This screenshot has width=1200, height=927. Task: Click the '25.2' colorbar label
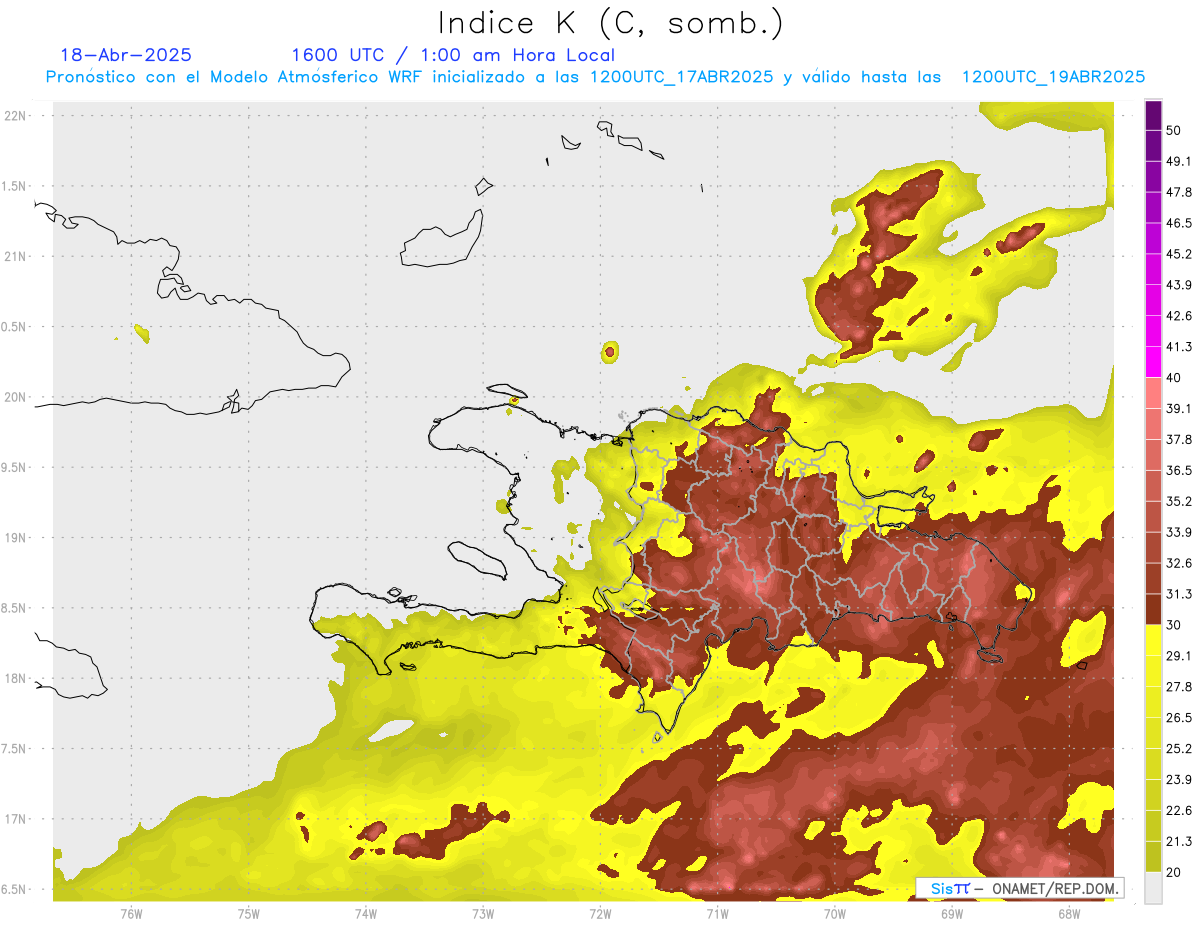pyautogui.click(x=1178, y=749)
